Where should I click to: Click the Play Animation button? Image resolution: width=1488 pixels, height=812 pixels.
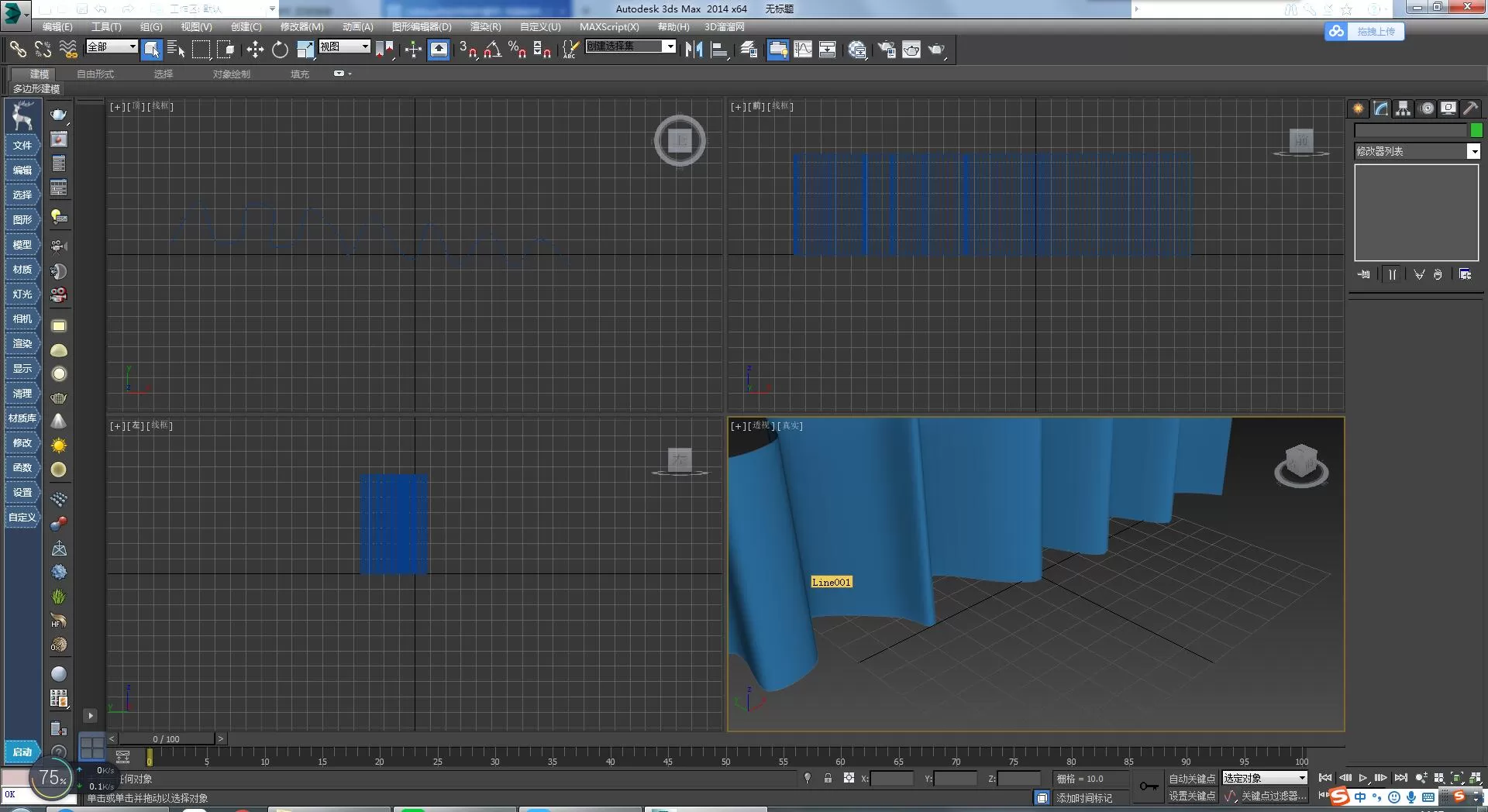coord(1362,778)
